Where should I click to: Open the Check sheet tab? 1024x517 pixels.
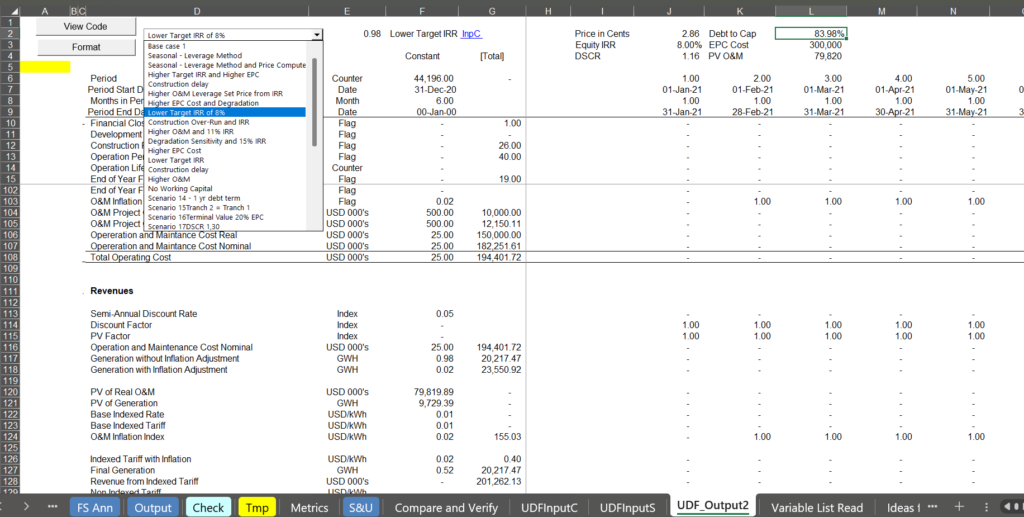208,507
